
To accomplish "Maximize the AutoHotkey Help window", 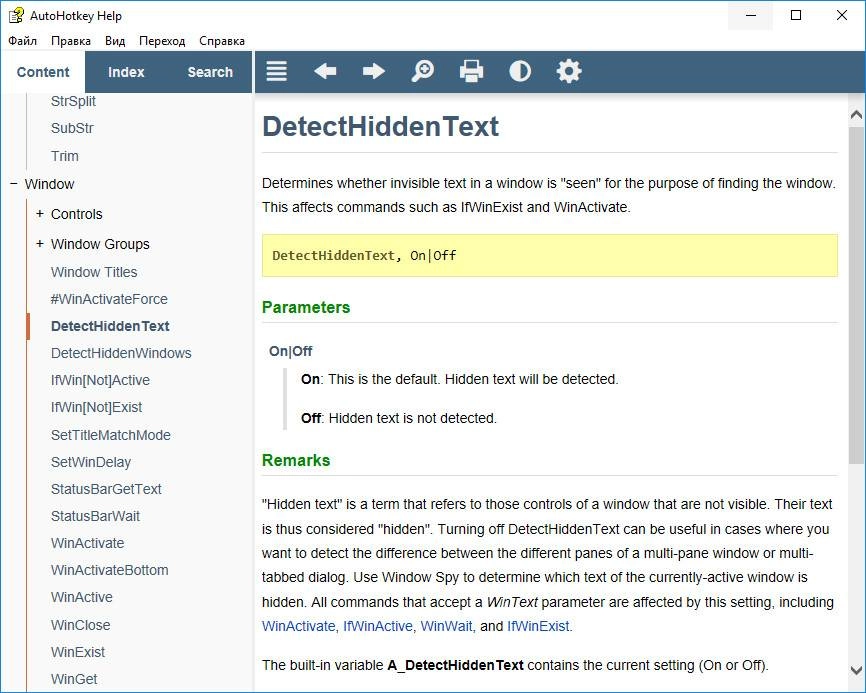I will tap(796, 15).
